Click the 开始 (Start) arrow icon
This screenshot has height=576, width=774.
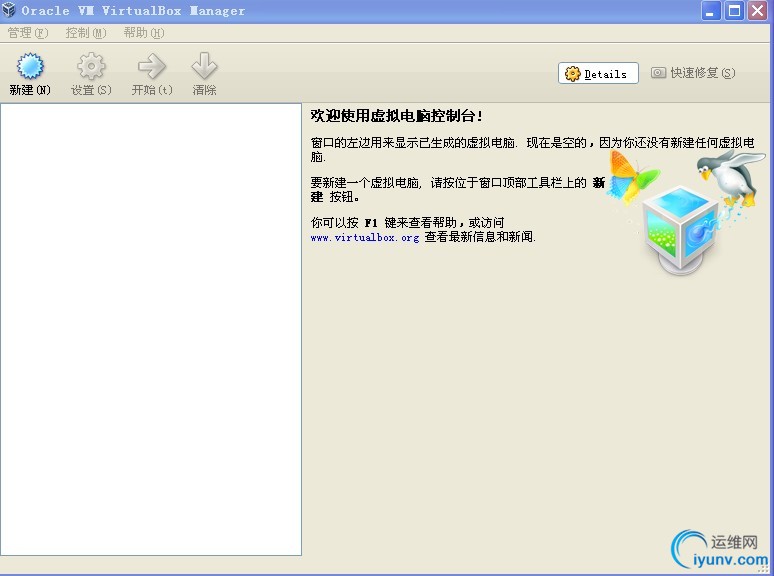pos(152,66)
